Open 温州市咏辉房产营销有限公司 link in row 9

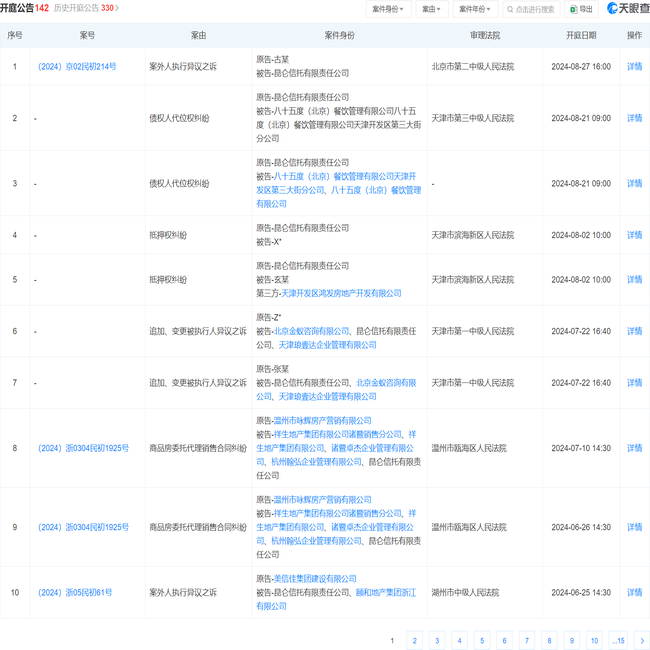(323, 500)
